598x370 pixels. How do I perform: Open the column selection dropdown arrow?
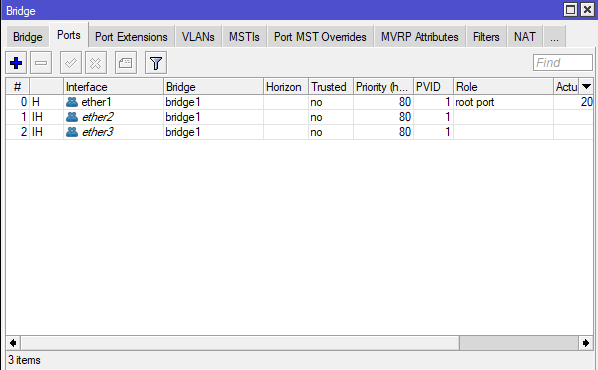586,87
